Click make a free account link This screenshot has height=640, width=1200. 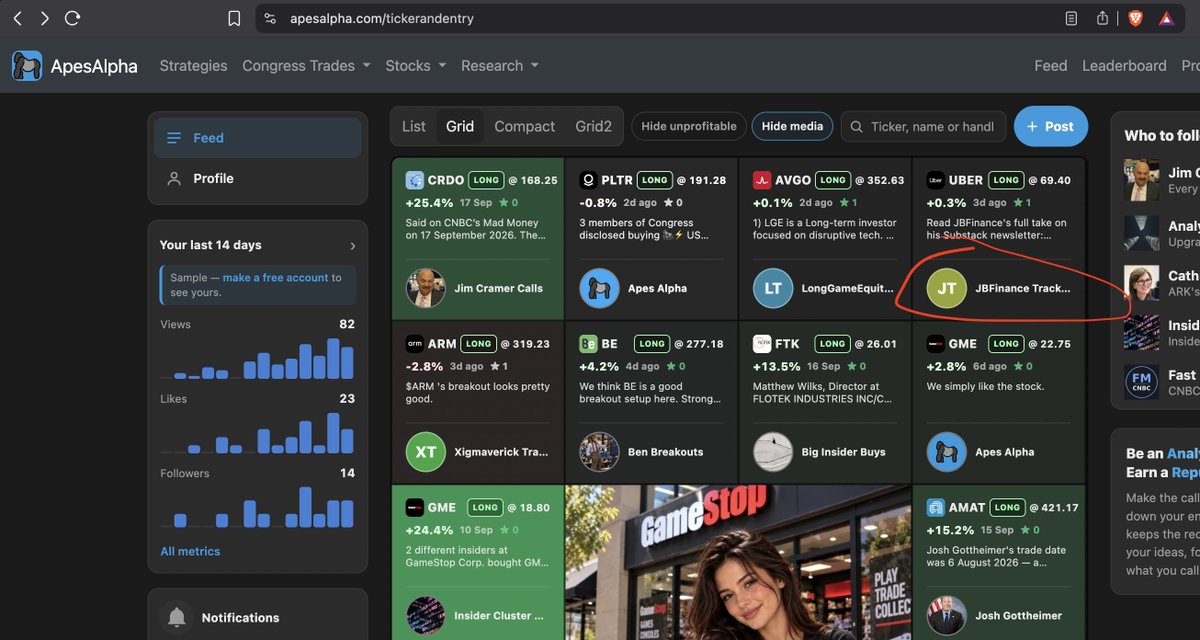[x=275, y=278]
